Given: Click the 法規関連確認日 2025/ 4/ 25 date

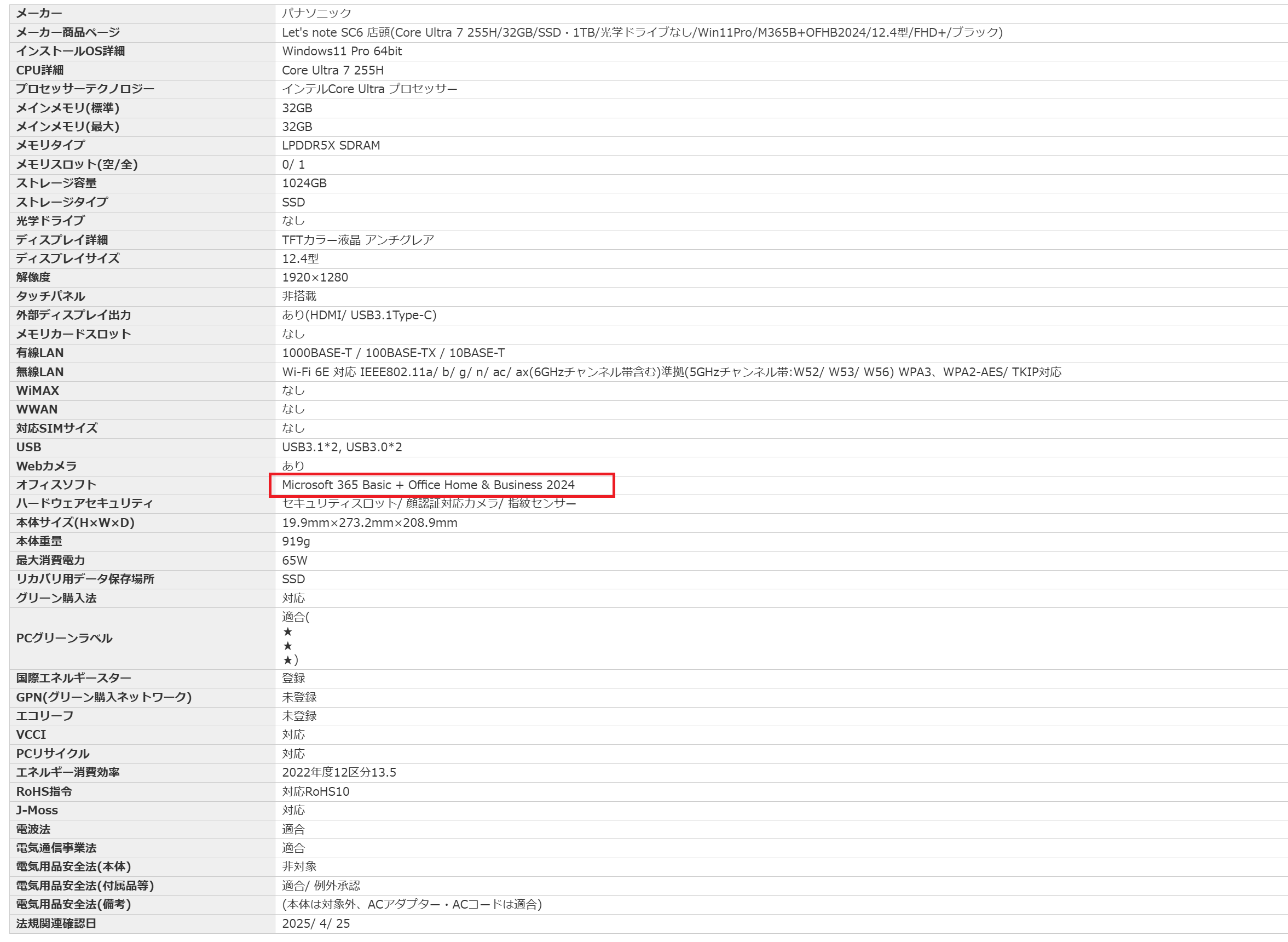Looking at the screenshot, I should 315,923.
